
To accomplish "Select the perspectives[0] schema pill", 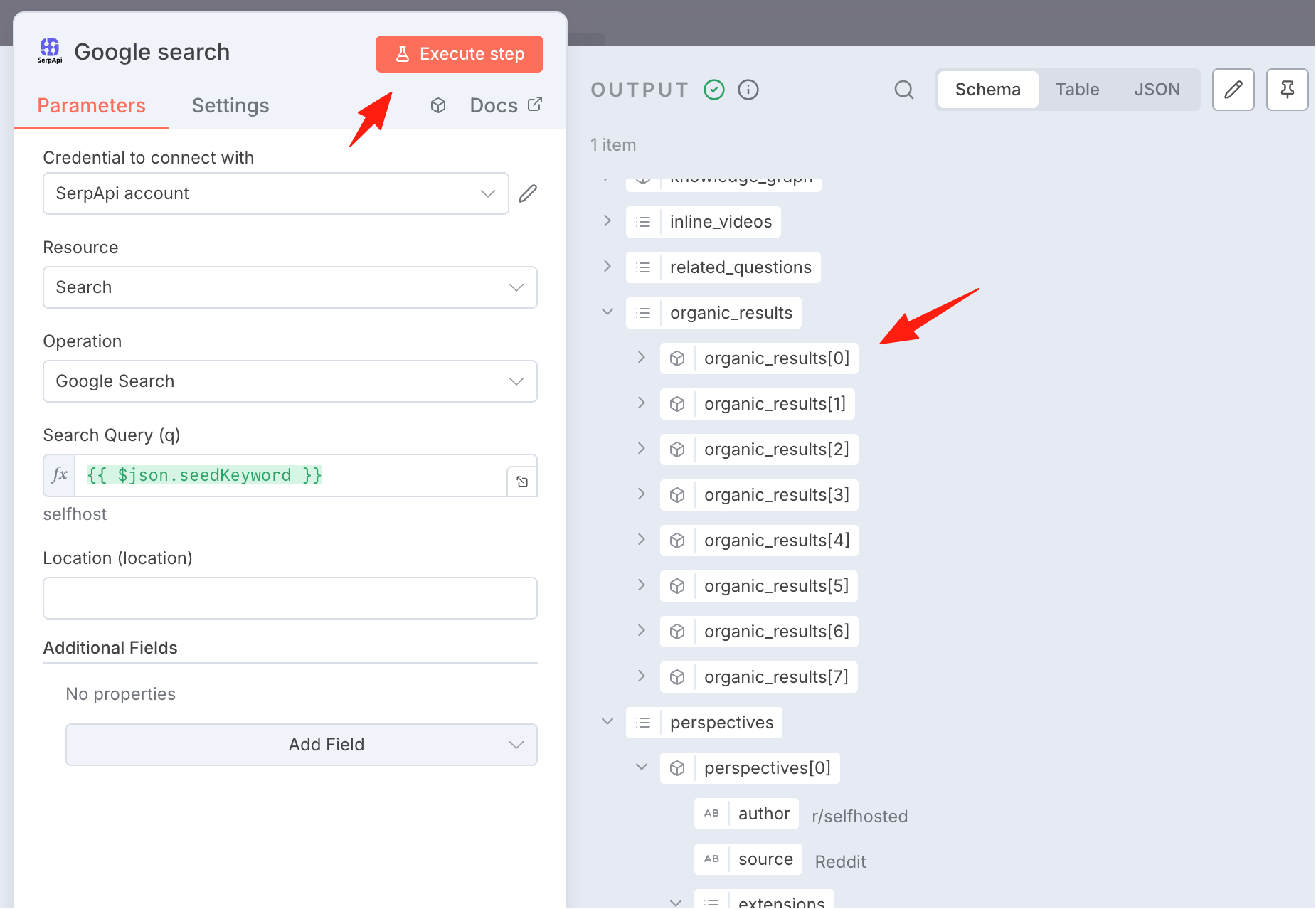I will point(750,768).
